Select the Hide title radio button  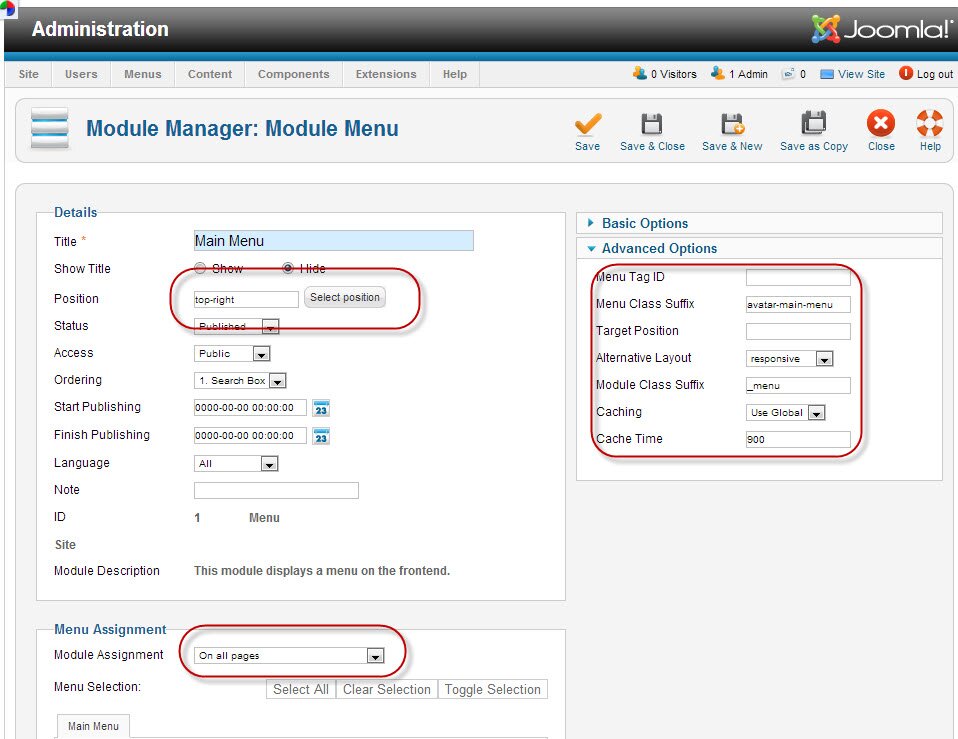pos(288,269)
